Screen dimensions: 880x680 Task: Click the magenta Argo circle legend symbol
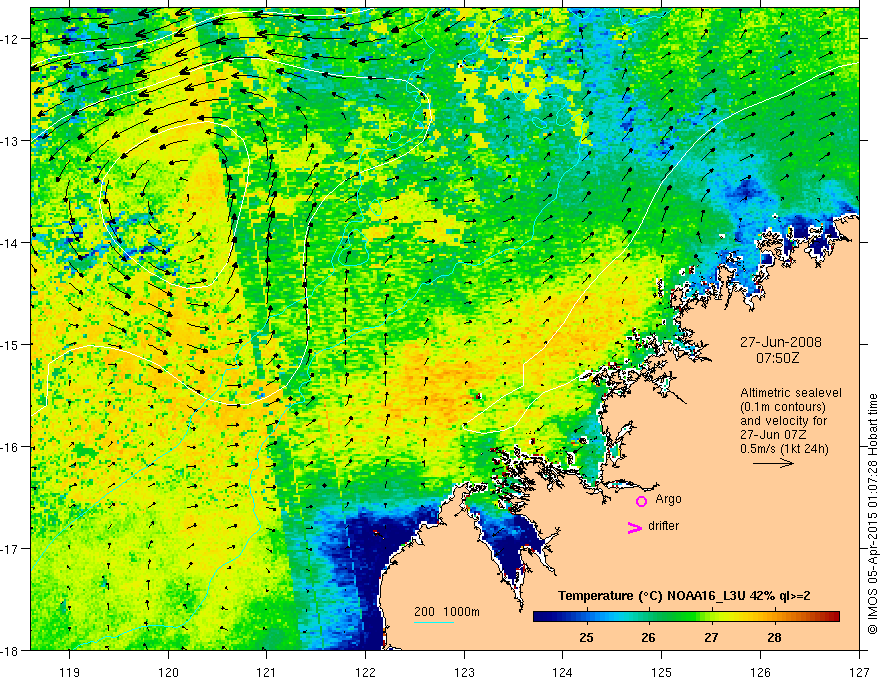(x=641, y=501)
